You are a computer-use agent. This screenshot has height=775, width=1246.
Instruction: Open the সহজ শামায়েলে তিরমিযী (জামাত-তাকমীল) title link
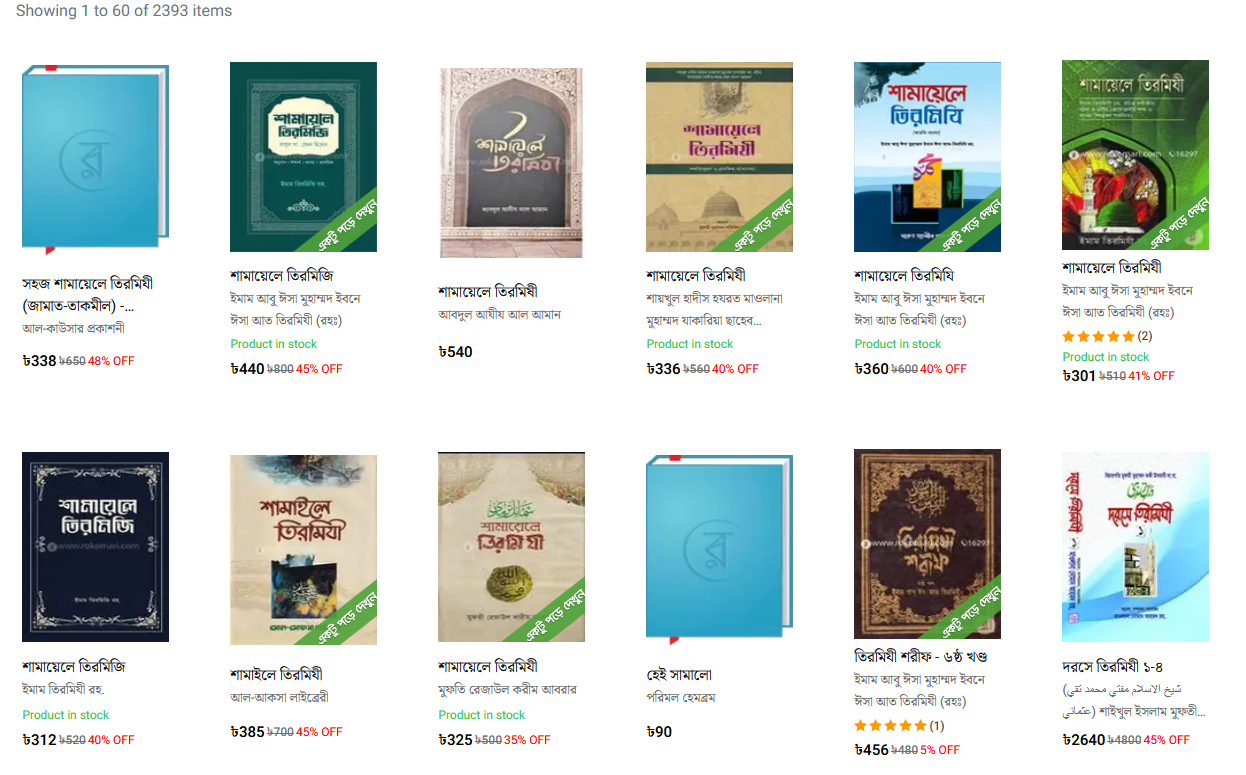pyautogui.click(x=87, y=294)
